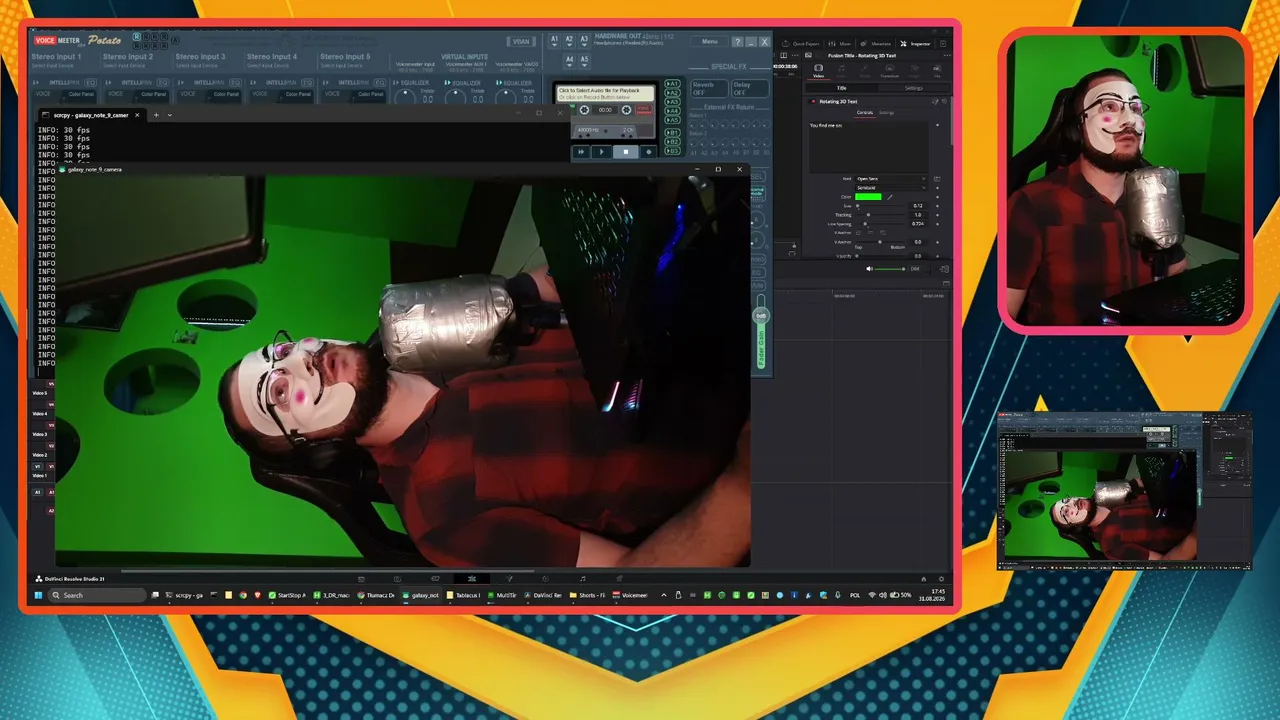Open the galaxy_note taskbar window
Screen dimensions: 1280x720
(x=421, y=595)
